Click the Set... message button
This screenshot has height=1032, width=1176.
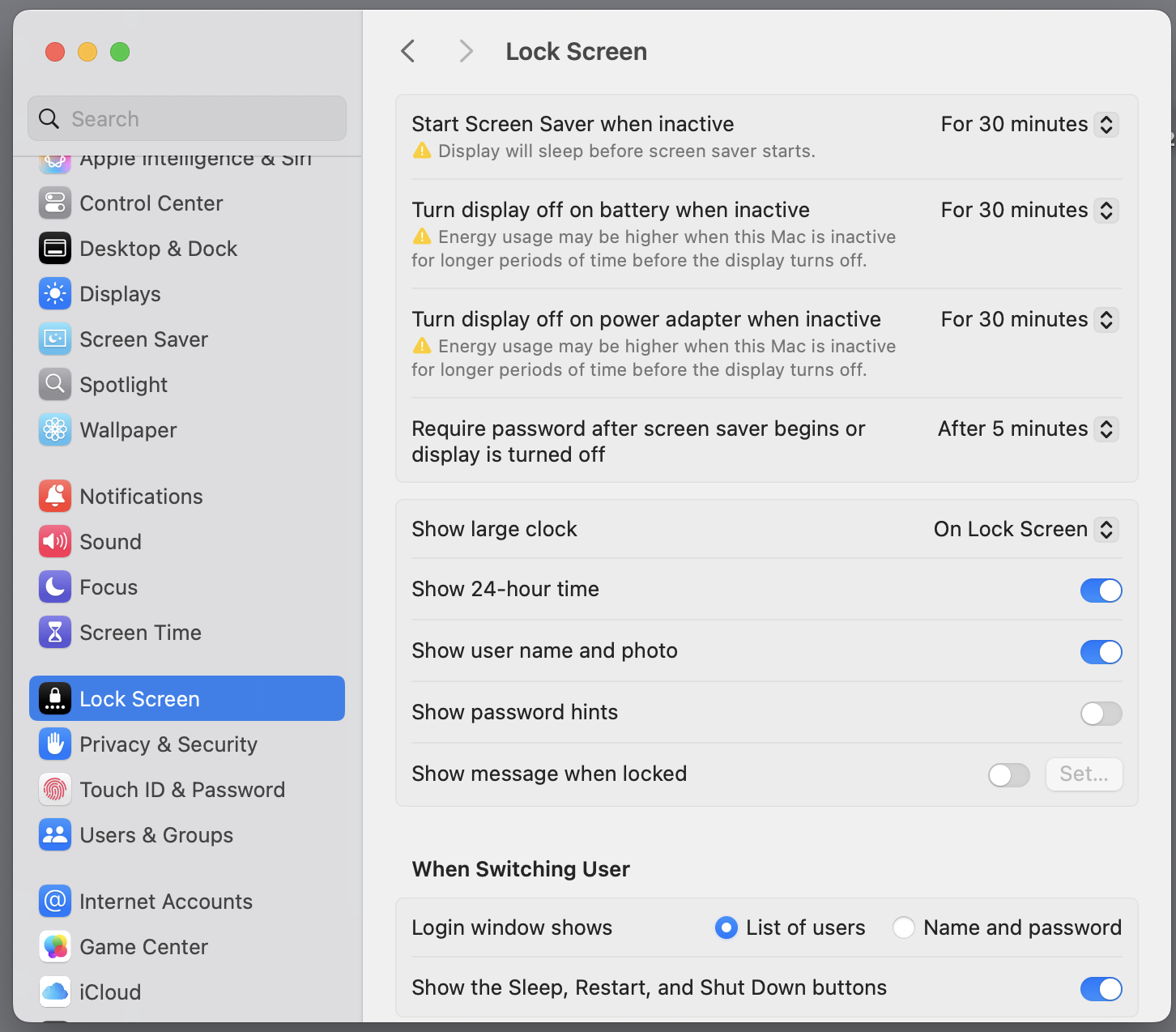coord(1084,774)
